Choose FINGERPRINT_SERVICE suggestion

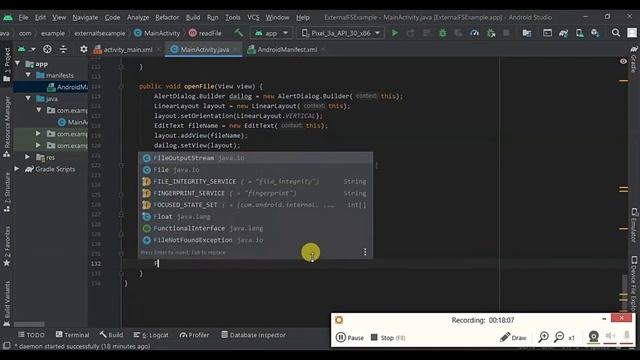coord(256,193)
